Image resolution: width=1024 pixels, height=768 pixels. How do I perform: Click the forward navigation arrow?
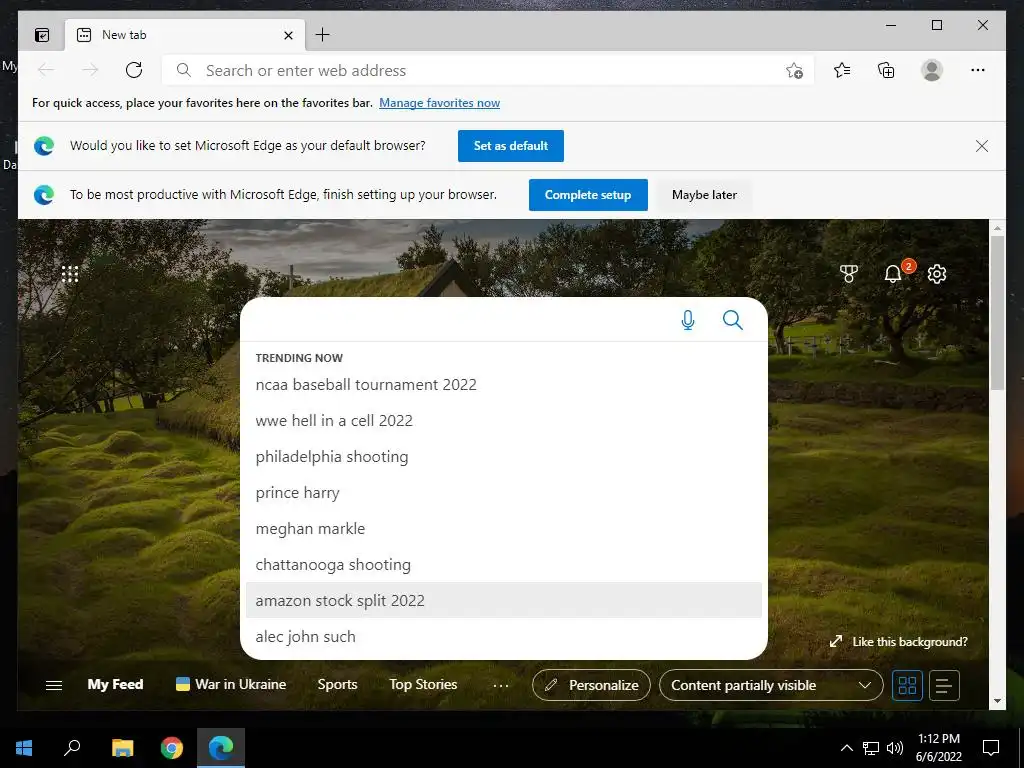coord(90,70)
